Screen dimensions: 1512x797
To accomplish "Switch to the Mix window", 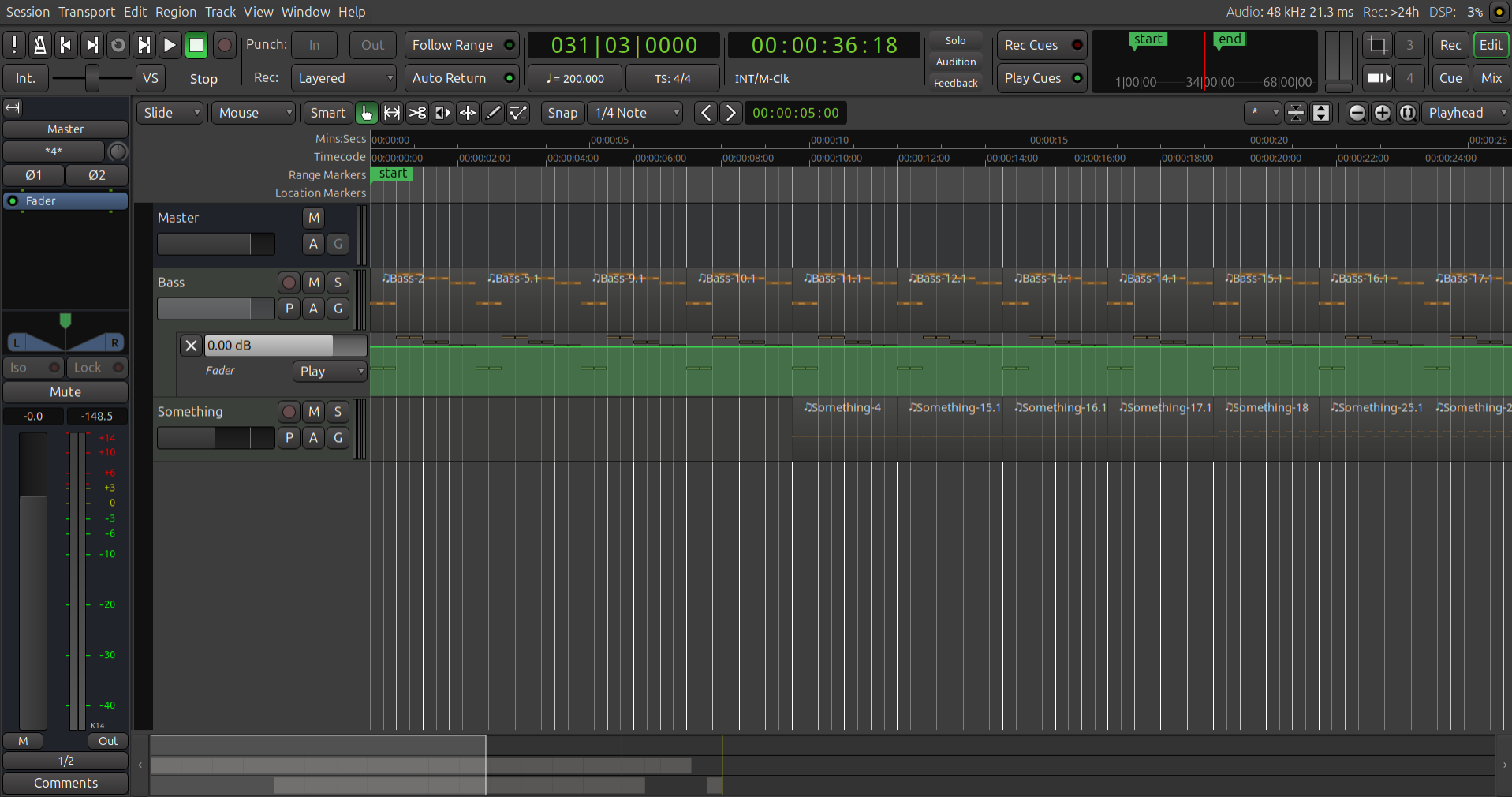I will (1490, 78).
